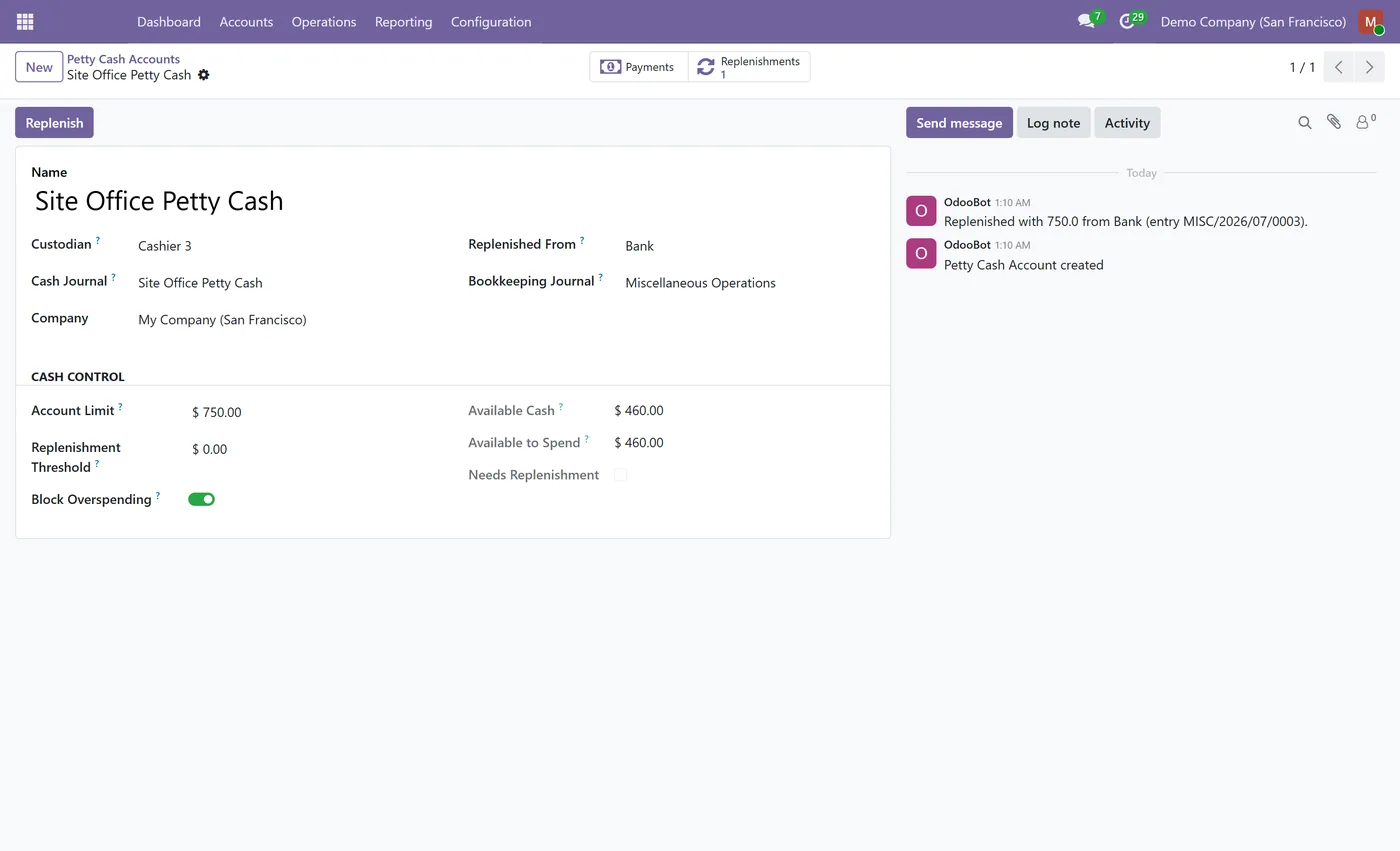1400x851 pixels.
Task: Follow the Petty Cash Accounts breadcrumb link
Action: [123, 59]
